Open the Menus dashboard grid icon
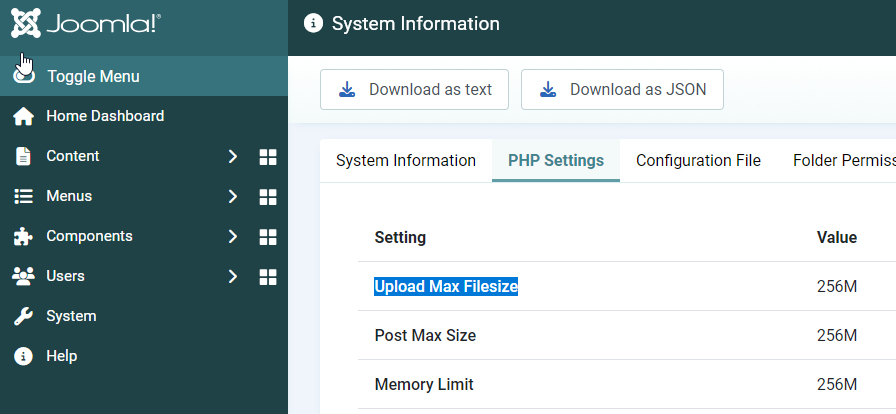Viewport: 896px width, 414px height. [267, 196]
